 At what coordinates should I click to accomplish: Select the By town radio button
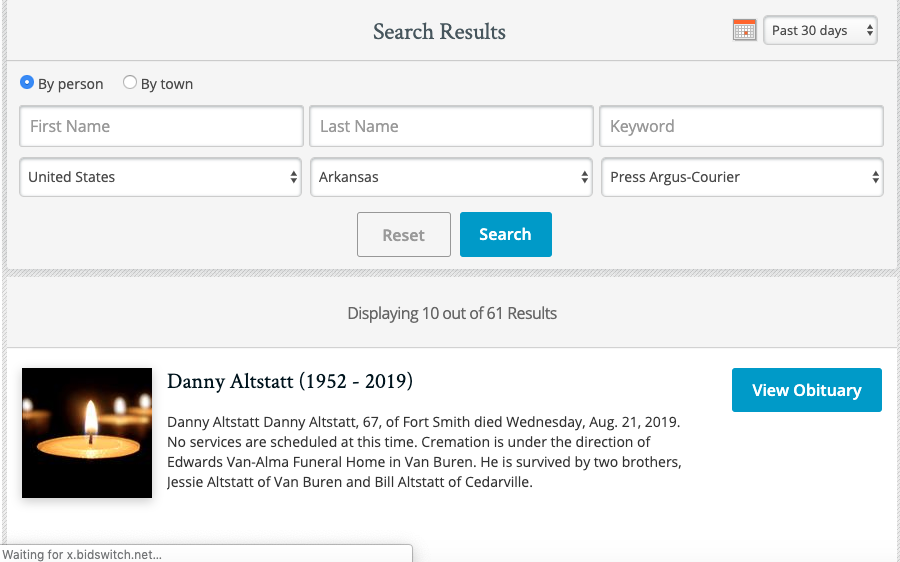(130, 83)
